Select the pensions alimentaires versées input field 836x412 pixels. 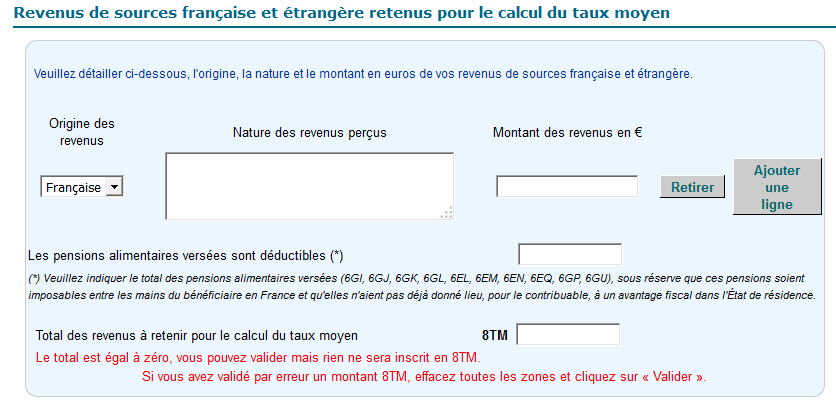coord(570,254)
